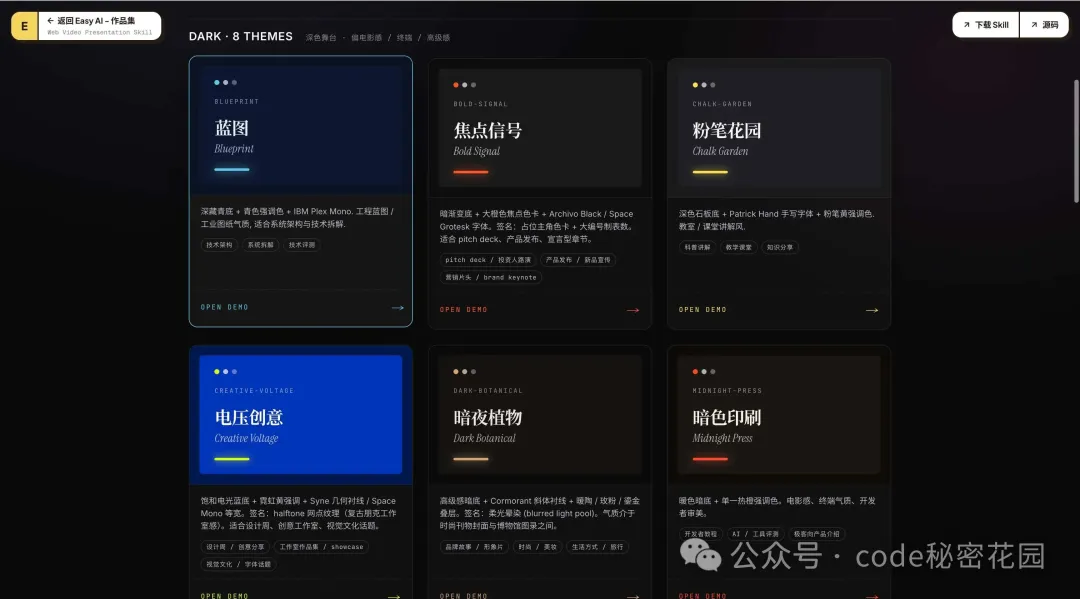Click the 科普讲解 tag

[697, 247]
